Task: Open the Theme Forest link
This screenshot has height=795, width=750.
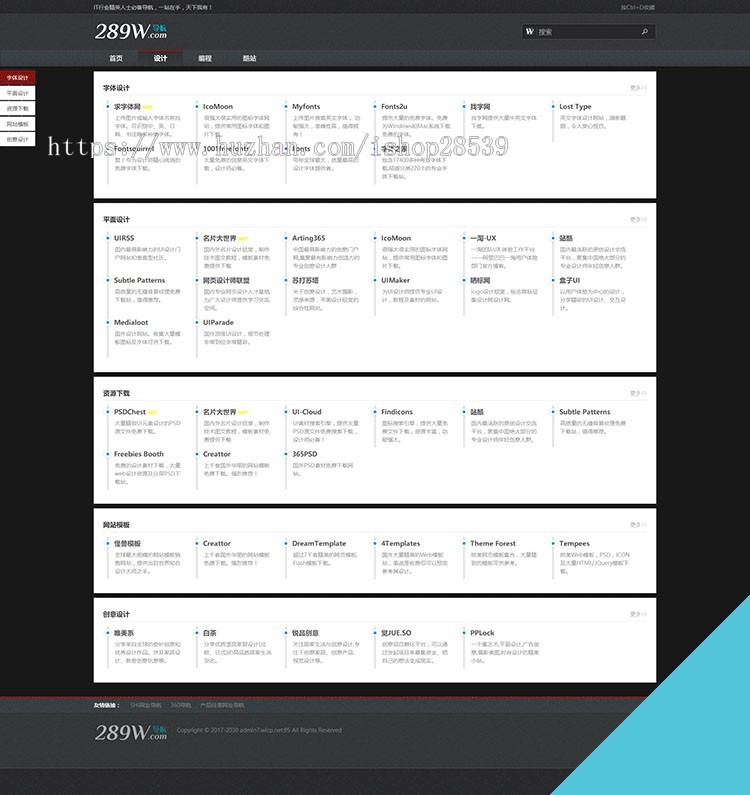Action: [x=493, y=543]
